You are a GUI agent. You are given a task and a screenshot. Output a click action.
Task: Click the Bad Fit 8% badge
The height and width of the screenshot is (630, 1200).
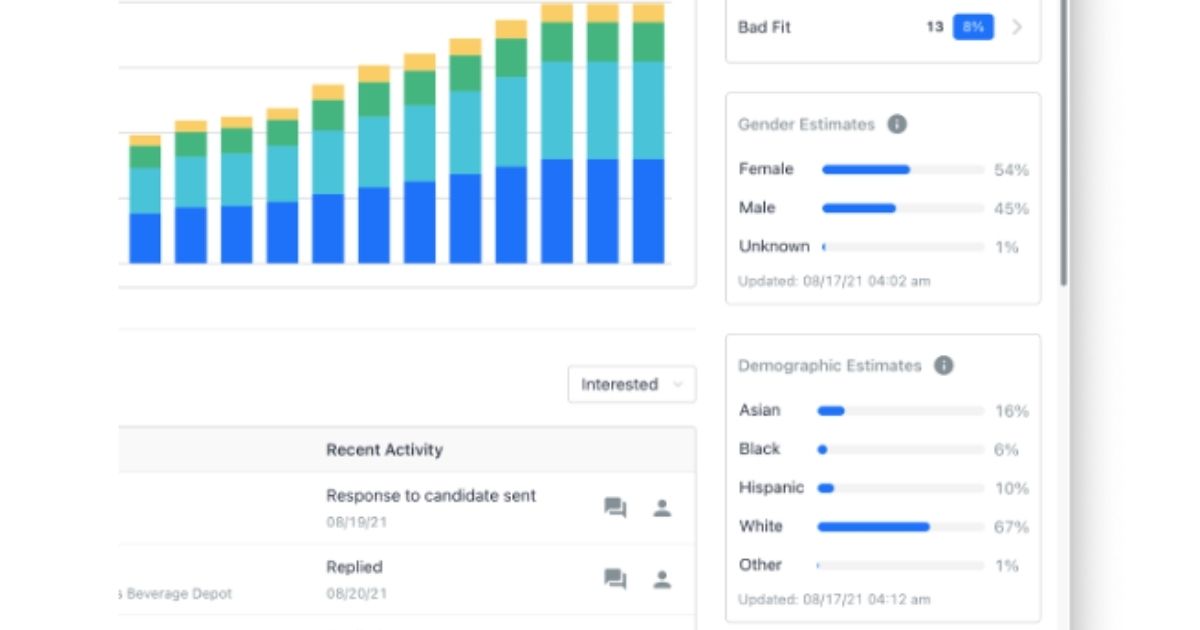pyautogui.click(x=973, y=28)
